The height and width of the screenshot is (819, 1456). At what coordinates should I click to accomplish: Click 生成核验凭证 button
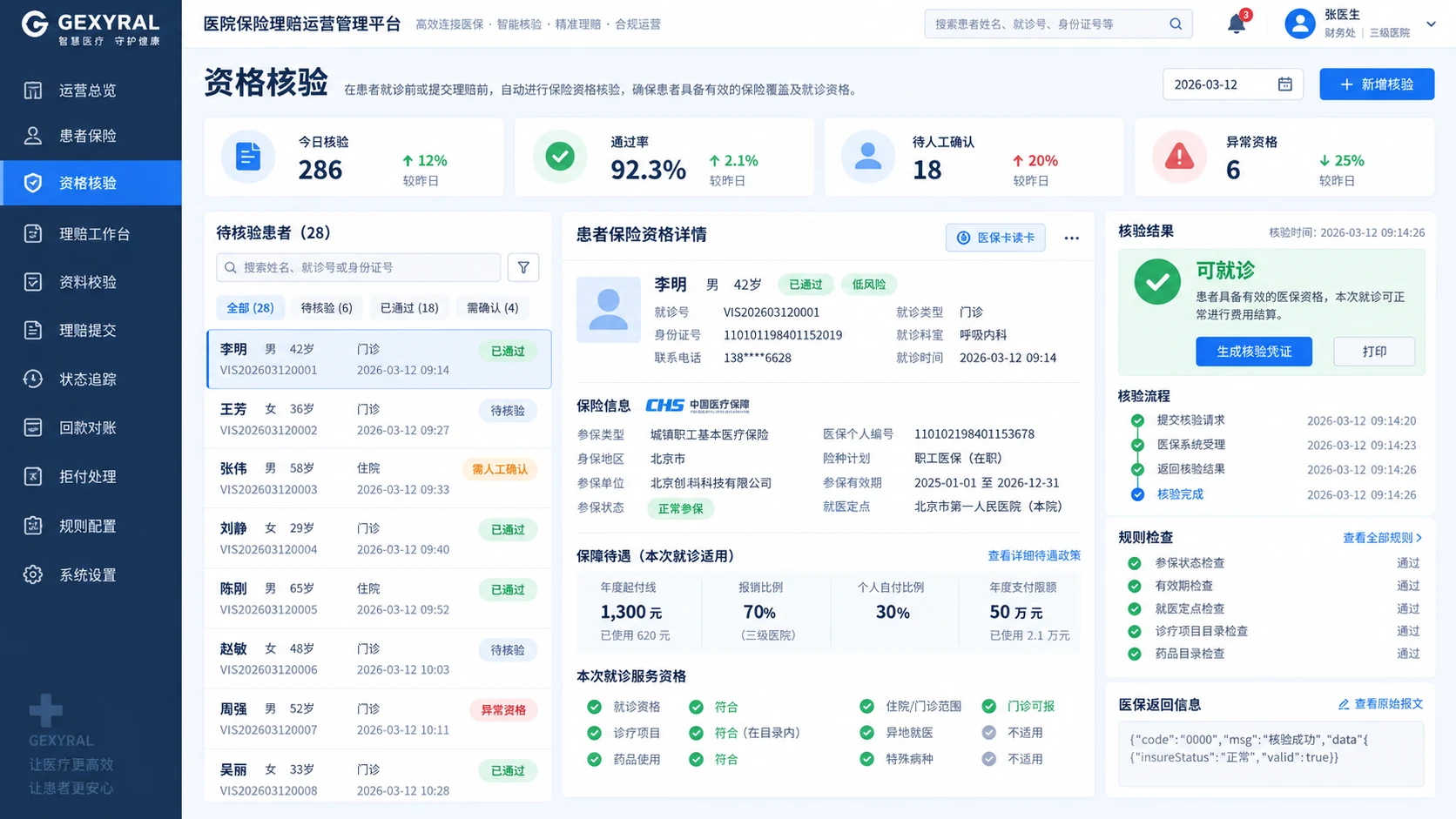[1253, 352]
